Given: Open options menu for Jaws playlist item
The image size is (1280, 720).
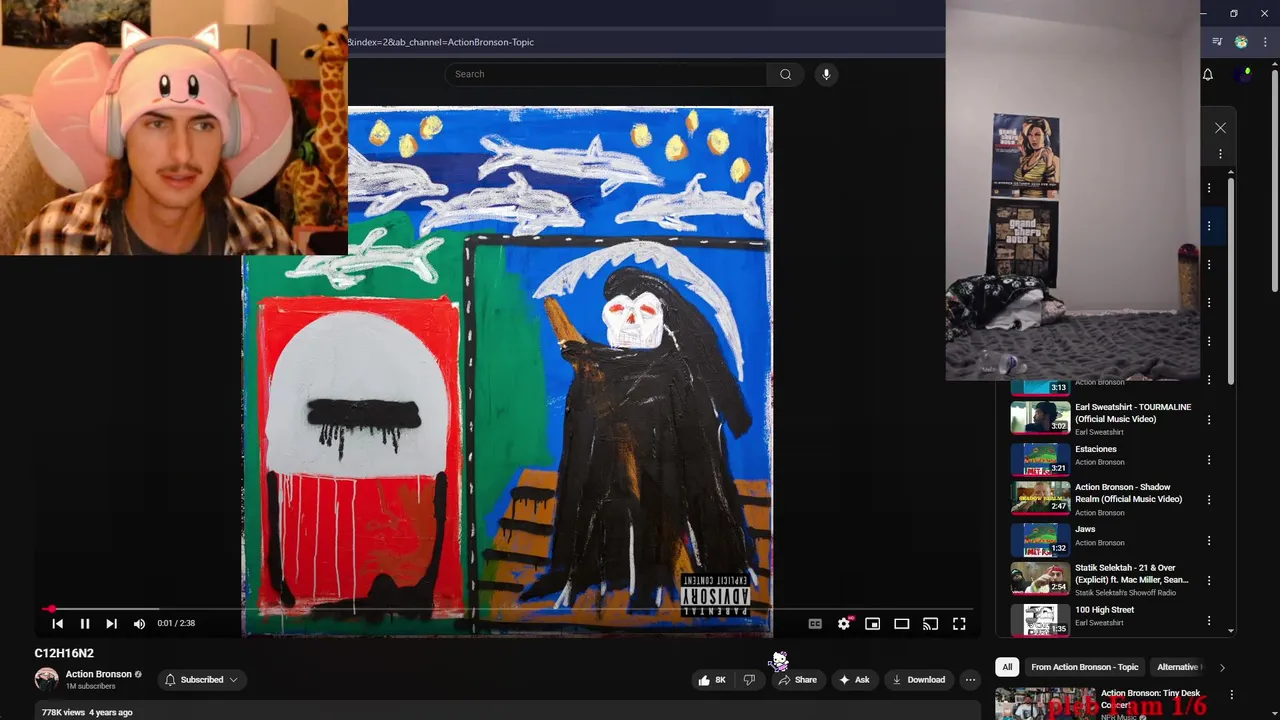Looking at the screenshot, I should [x=1209, y=541].
